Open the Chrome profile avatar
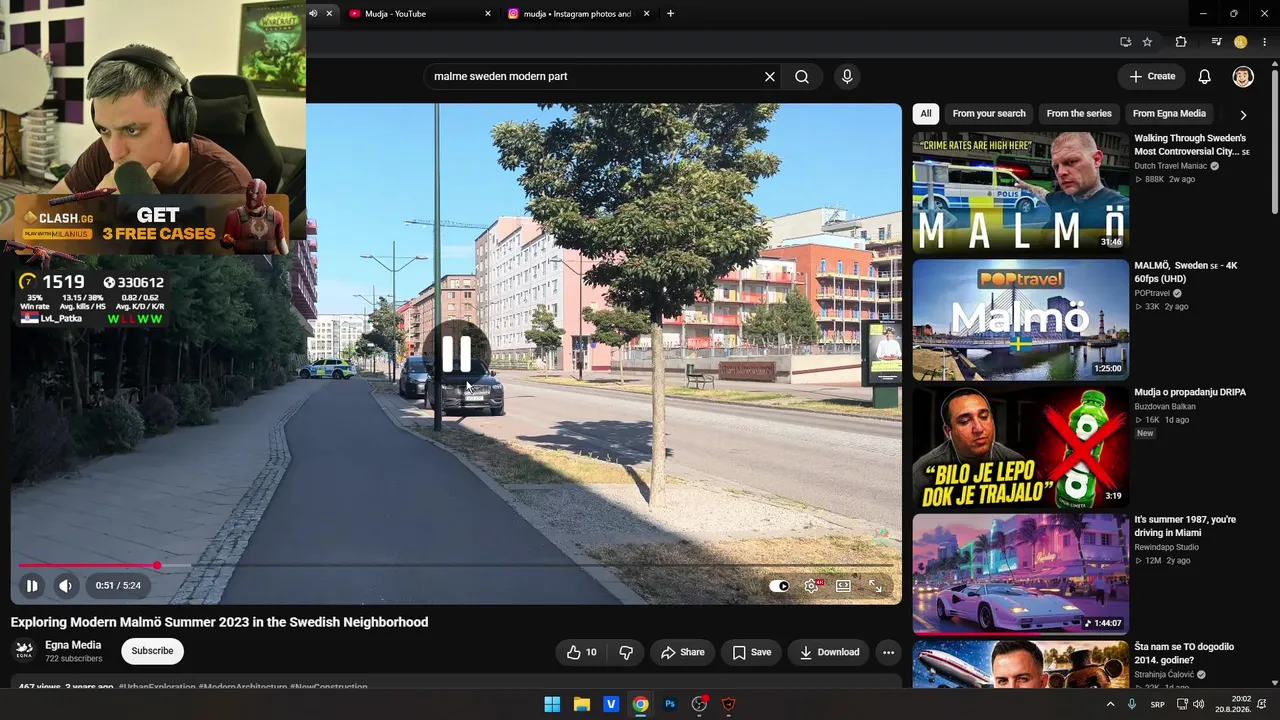 (1241, 42)
